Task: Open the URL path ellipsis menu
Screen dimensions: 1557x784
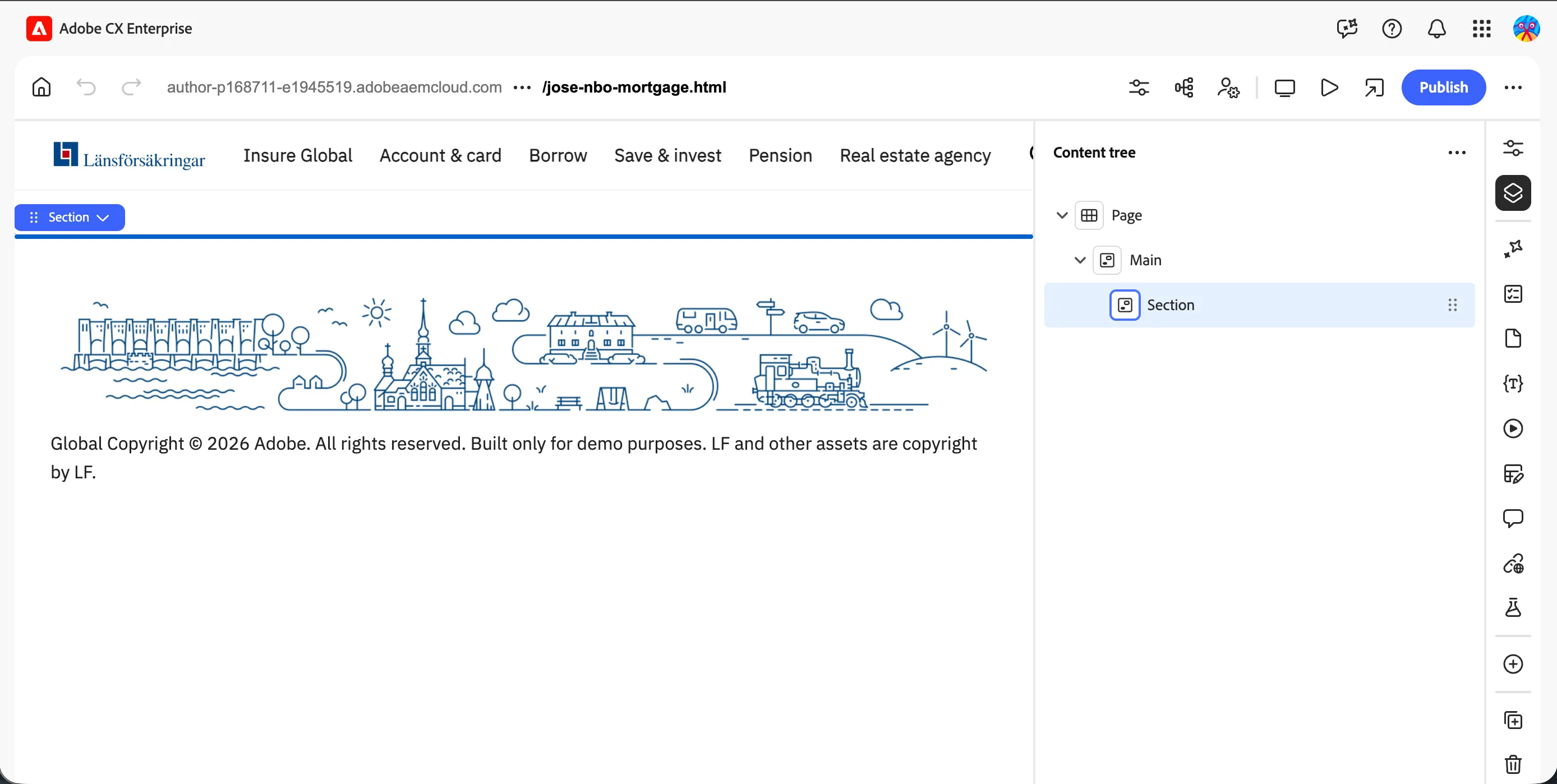Action: pyautogui.click(x=522, y=87)
